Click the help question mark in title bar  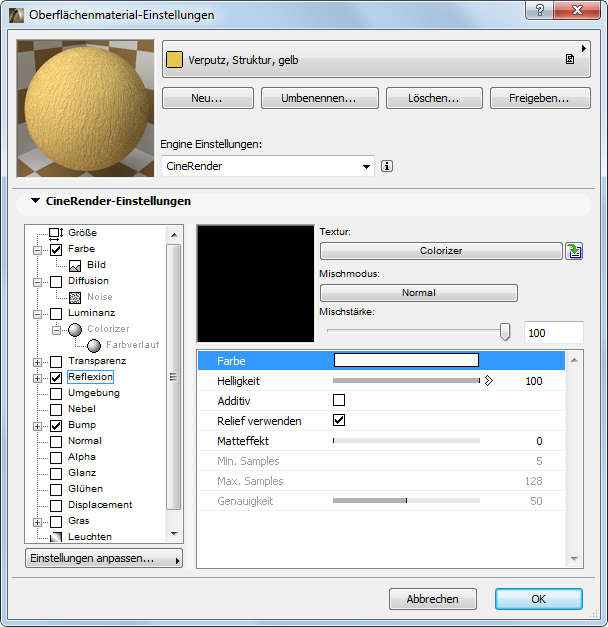540,10
